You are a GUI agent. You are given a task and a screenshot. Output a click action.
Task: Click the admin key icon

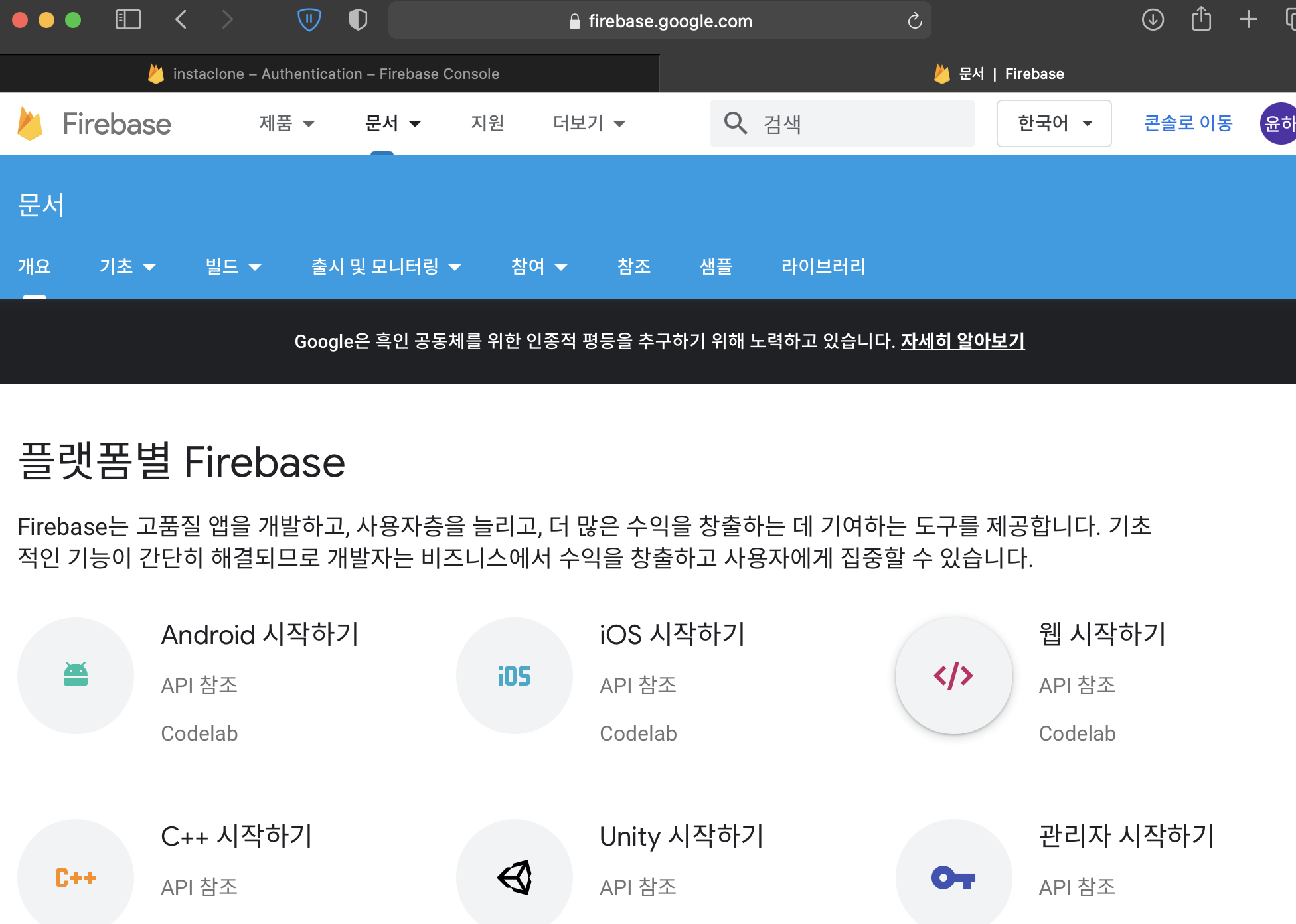pyautogui.click(x=953, y=878)
